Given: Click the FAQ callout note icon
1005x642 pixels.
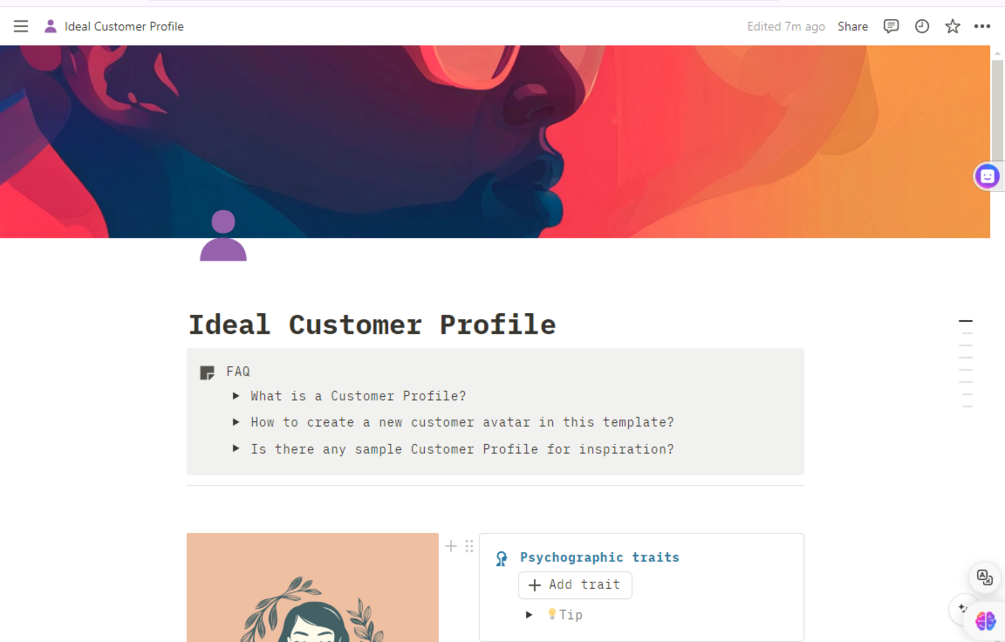Looking at the screenshot, I should point(207,372).
